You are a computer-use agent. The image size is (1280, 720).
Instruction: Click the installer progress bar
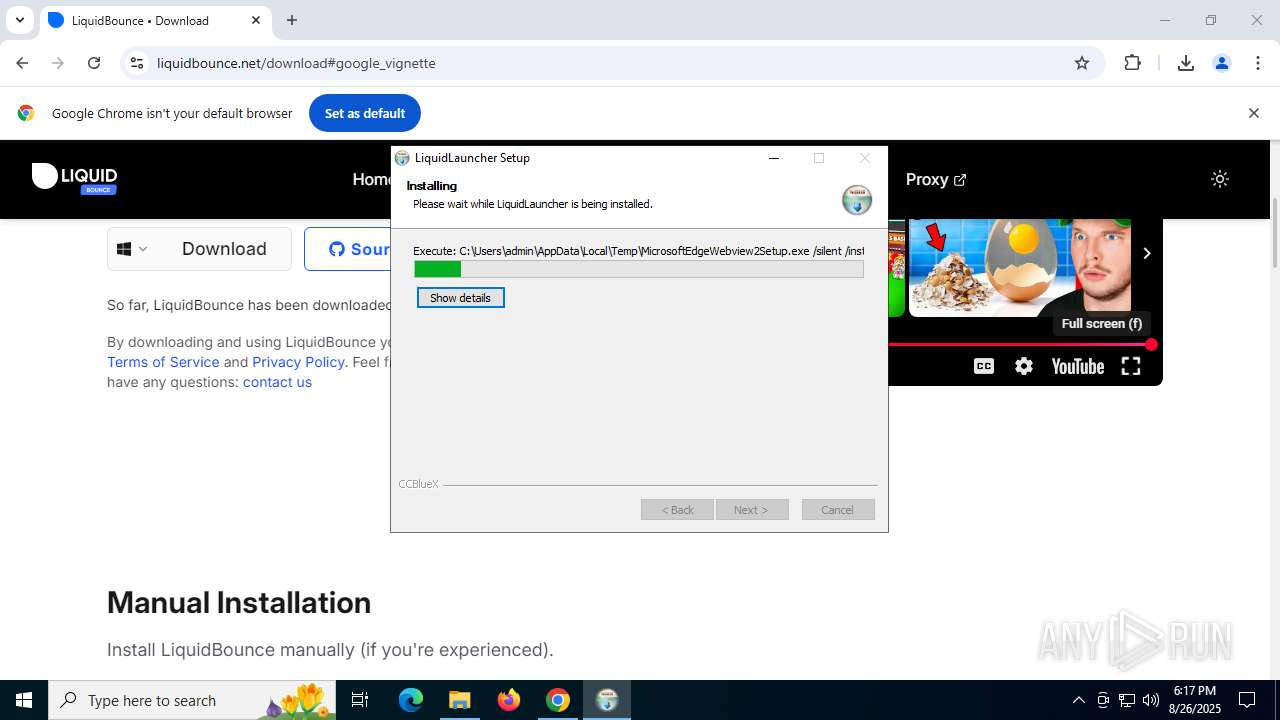coord(638,269)
